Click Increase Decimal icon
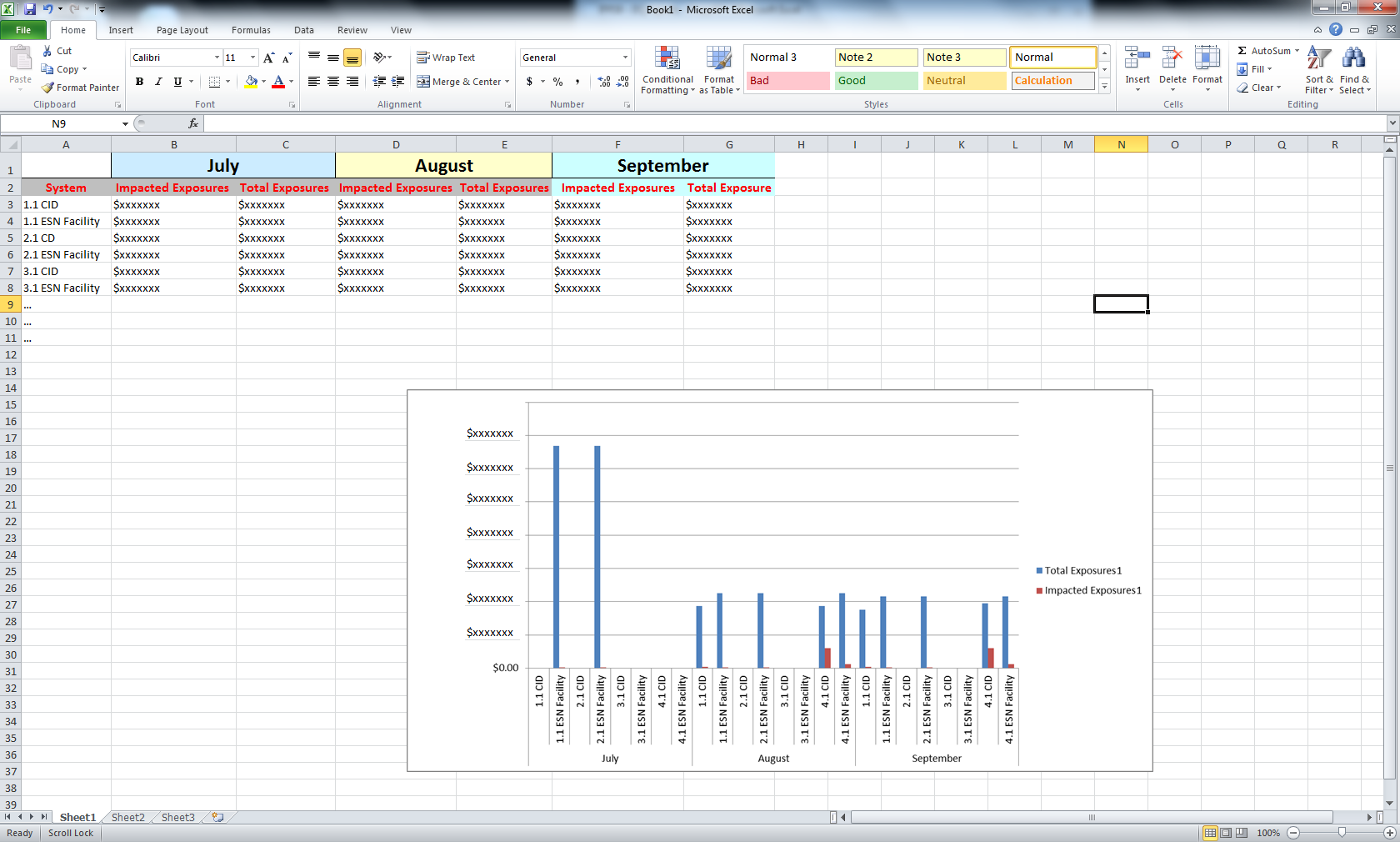Image resolution: width=1400 pixels, height=842 pixels. click(604, 82)
